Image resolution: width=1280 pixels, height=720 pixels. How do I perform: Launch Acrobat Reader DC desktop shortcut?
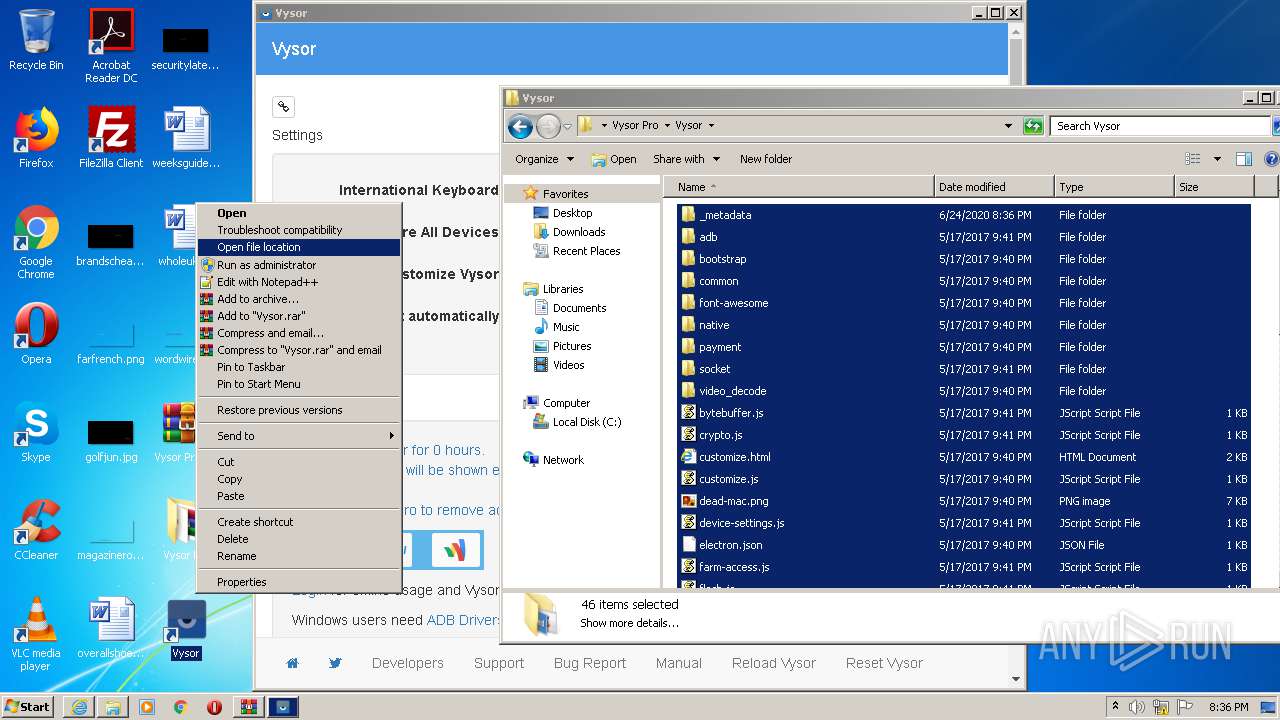(x=111, y=46)
